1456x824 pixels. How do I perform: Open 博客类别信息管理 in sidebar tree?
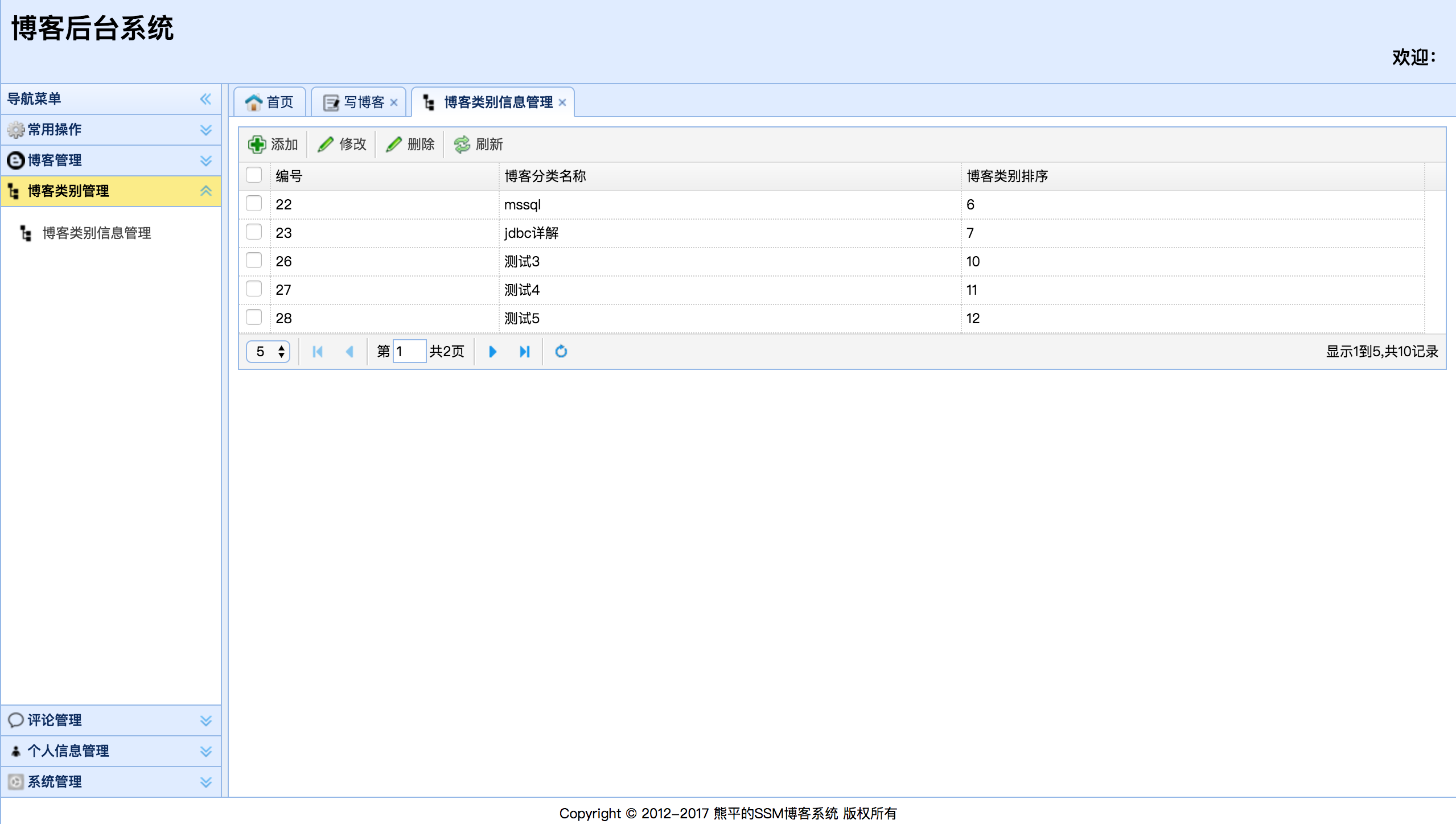tap(97, 233)
